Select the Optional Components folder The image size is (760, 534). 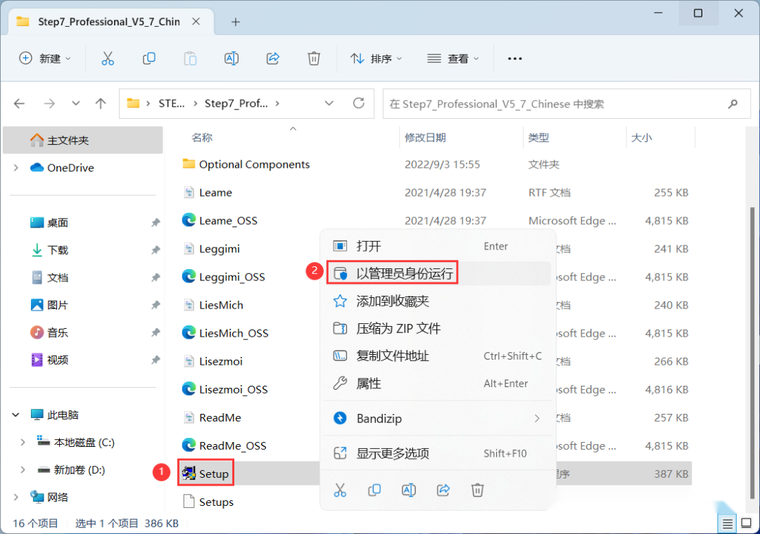[x=254, y=164]
